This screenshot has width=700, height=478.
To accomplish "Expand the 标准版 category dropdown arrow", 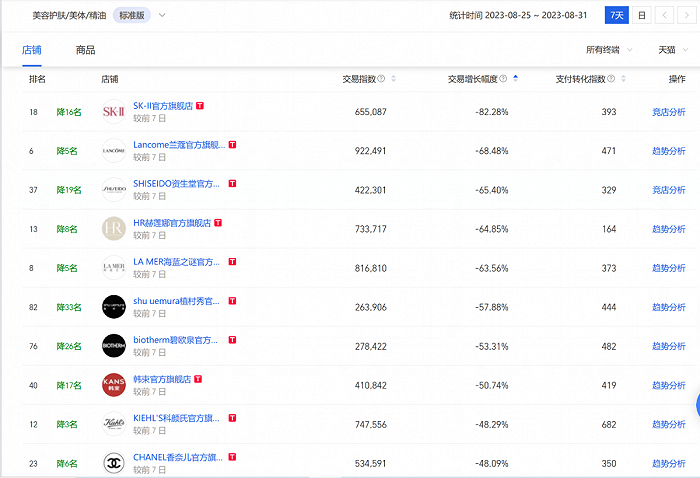I will (x=162, y=15).
